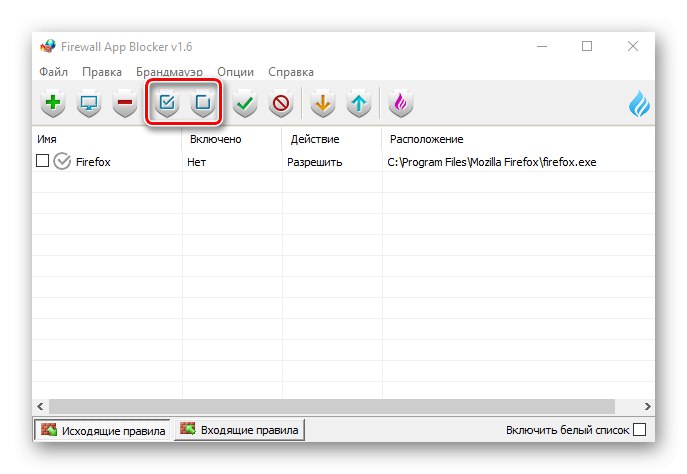Click the horizontal scrollbar left arrow

click(x=40, y=407)
